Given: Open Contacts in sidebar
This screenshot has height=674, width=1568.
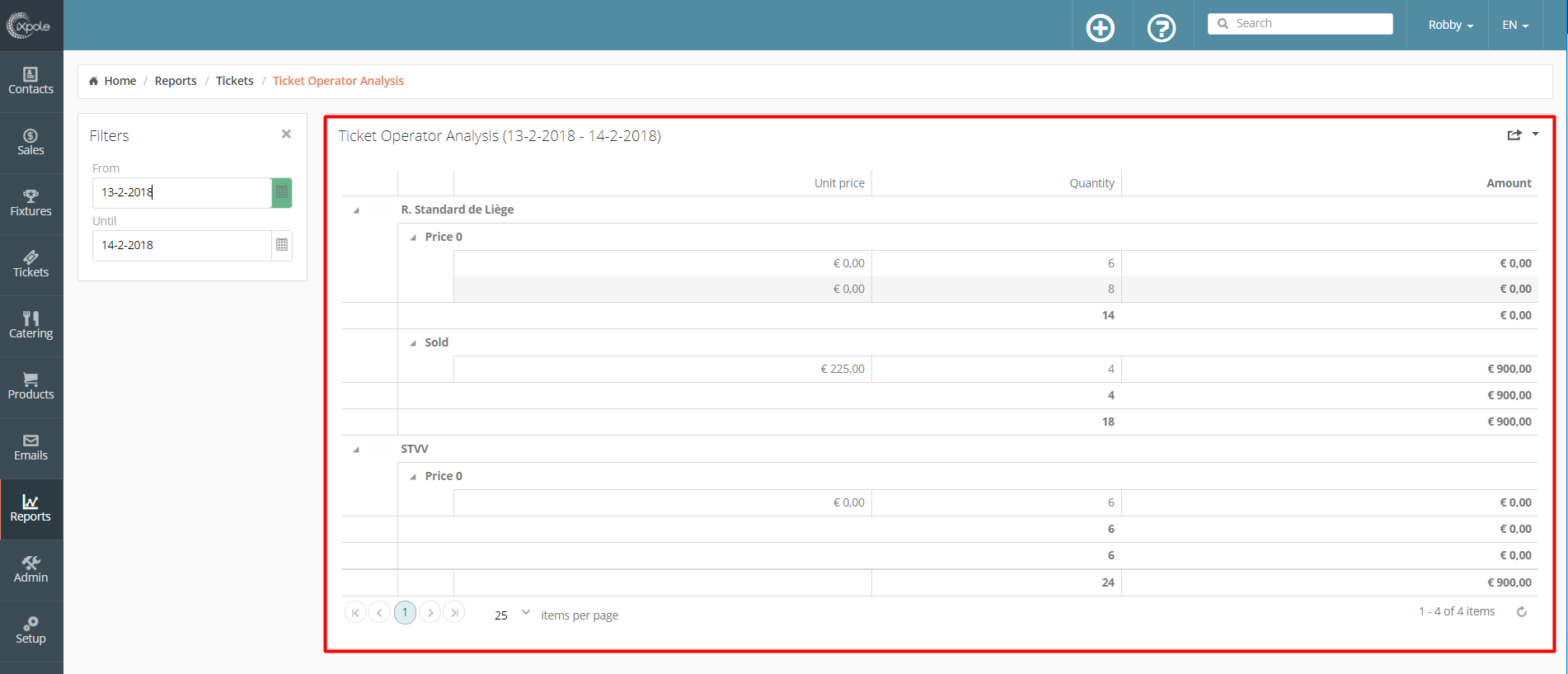Looking at the screenshot, I should pos(31,81).
